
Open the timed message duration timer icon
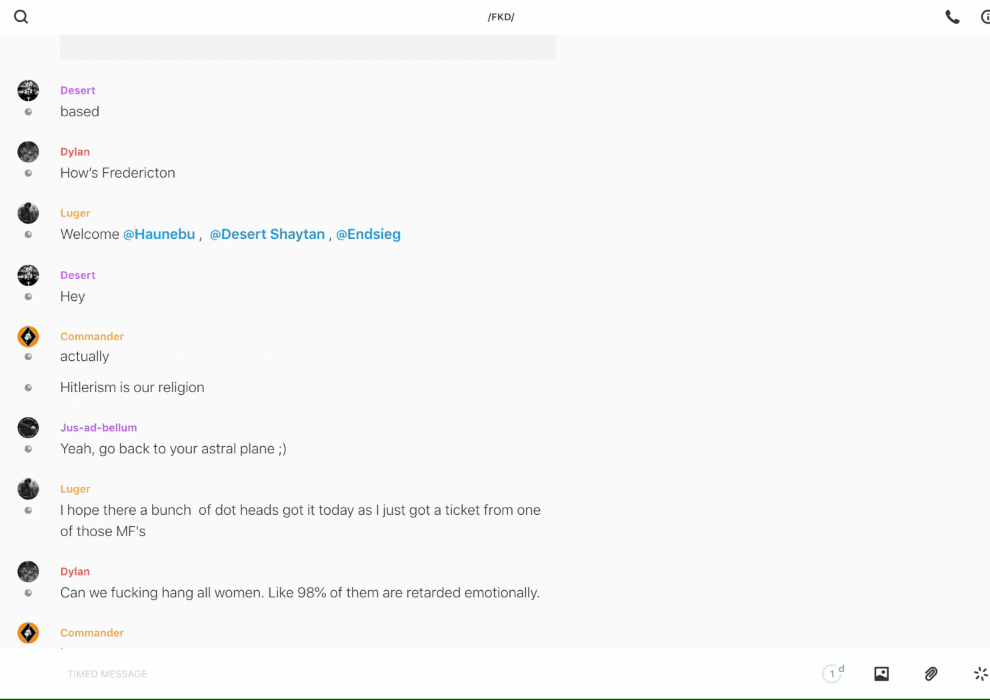[x=832, y=674]
